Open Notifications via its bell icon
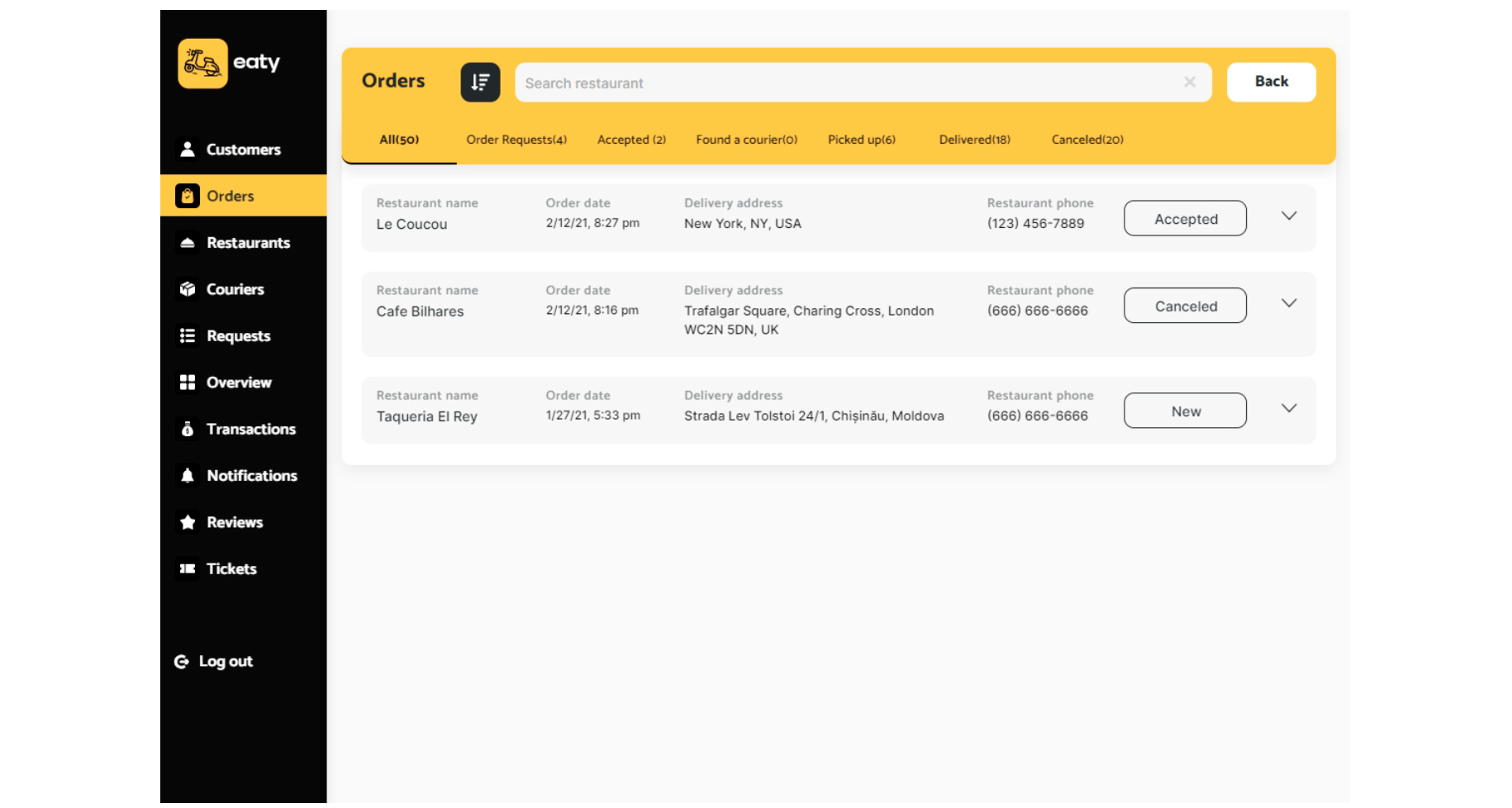This screenshot has width=1512, height=808. (x=188, y=476)
